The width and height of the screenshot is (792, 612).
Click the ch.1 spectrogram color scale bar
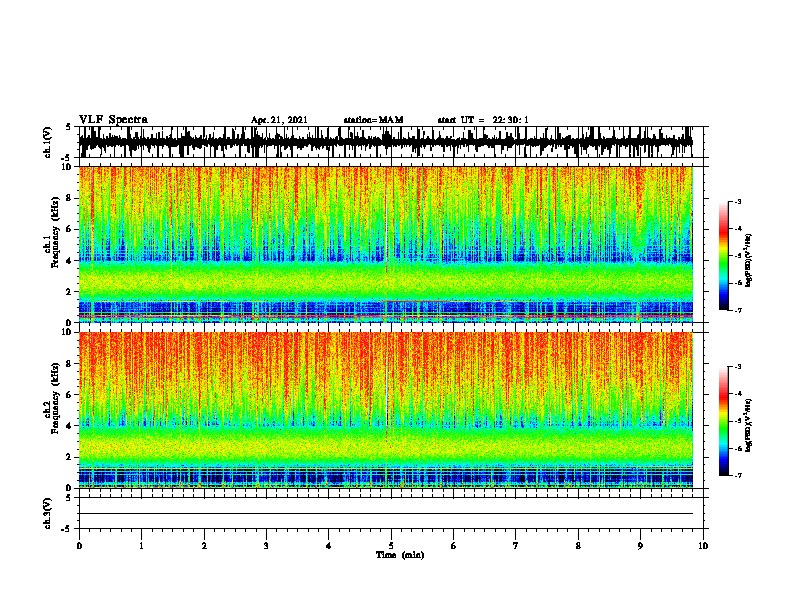[x=723, y=256]
